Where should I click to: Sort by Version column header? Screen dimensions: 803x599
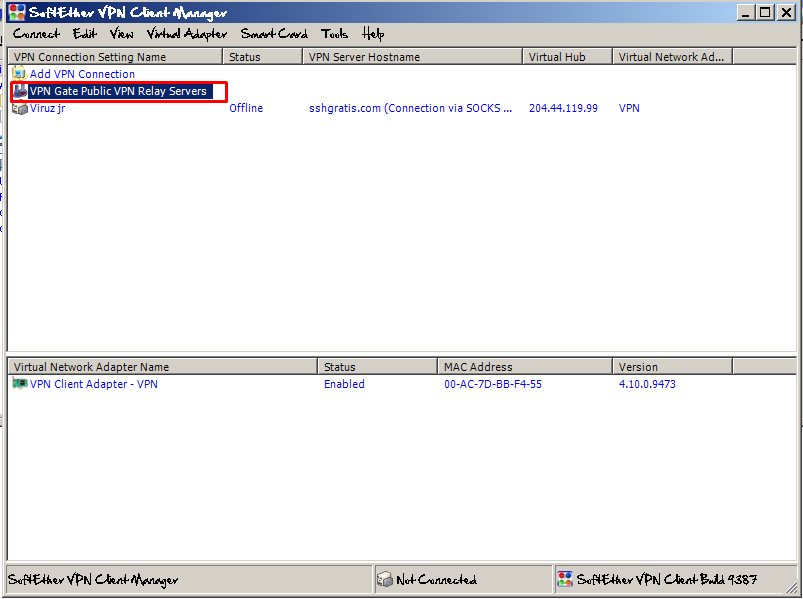(x=673, y=367)
